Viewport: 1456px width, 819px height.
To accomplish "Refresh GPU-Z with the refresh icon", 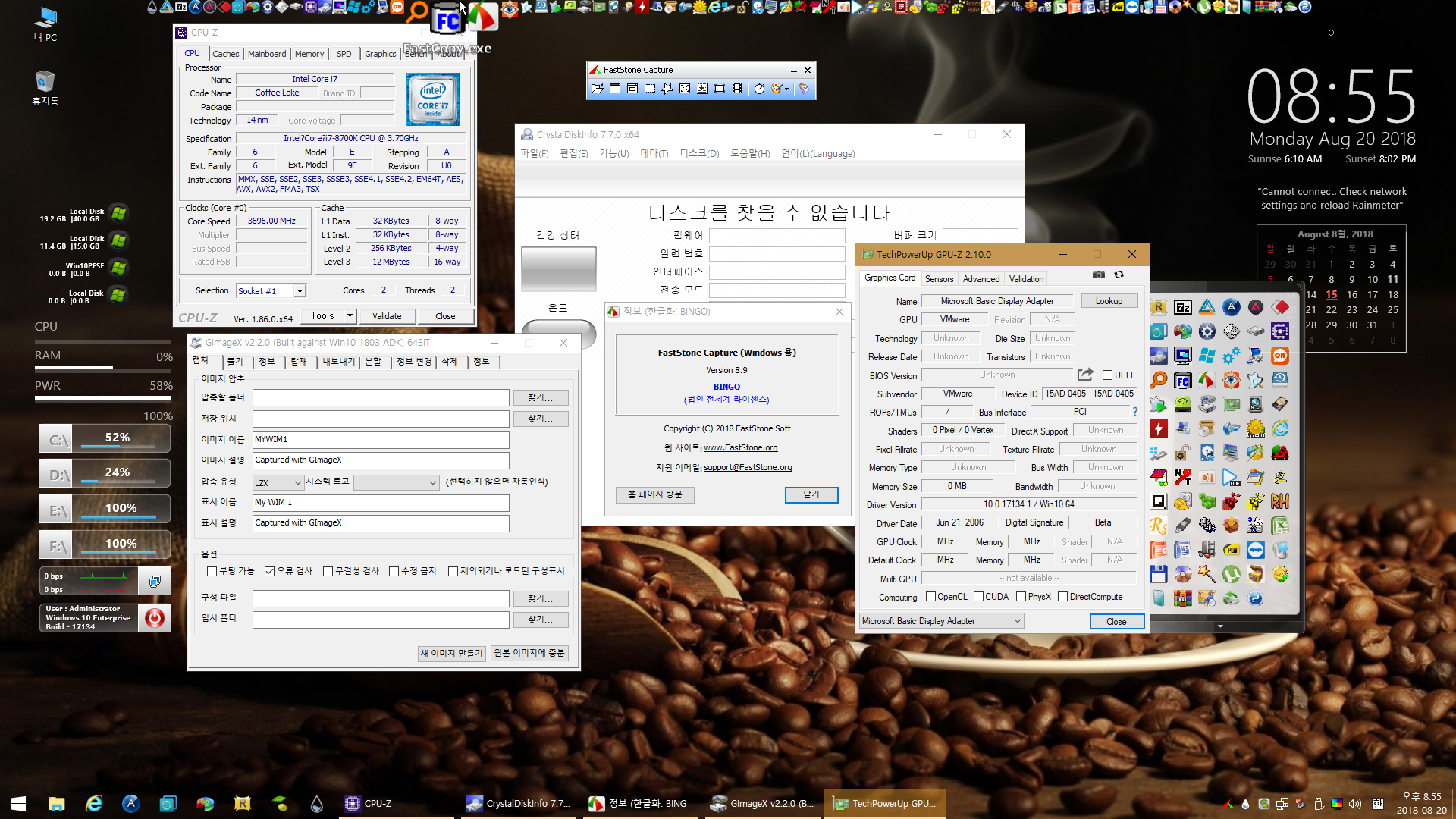I will [x=1119, y=275].
